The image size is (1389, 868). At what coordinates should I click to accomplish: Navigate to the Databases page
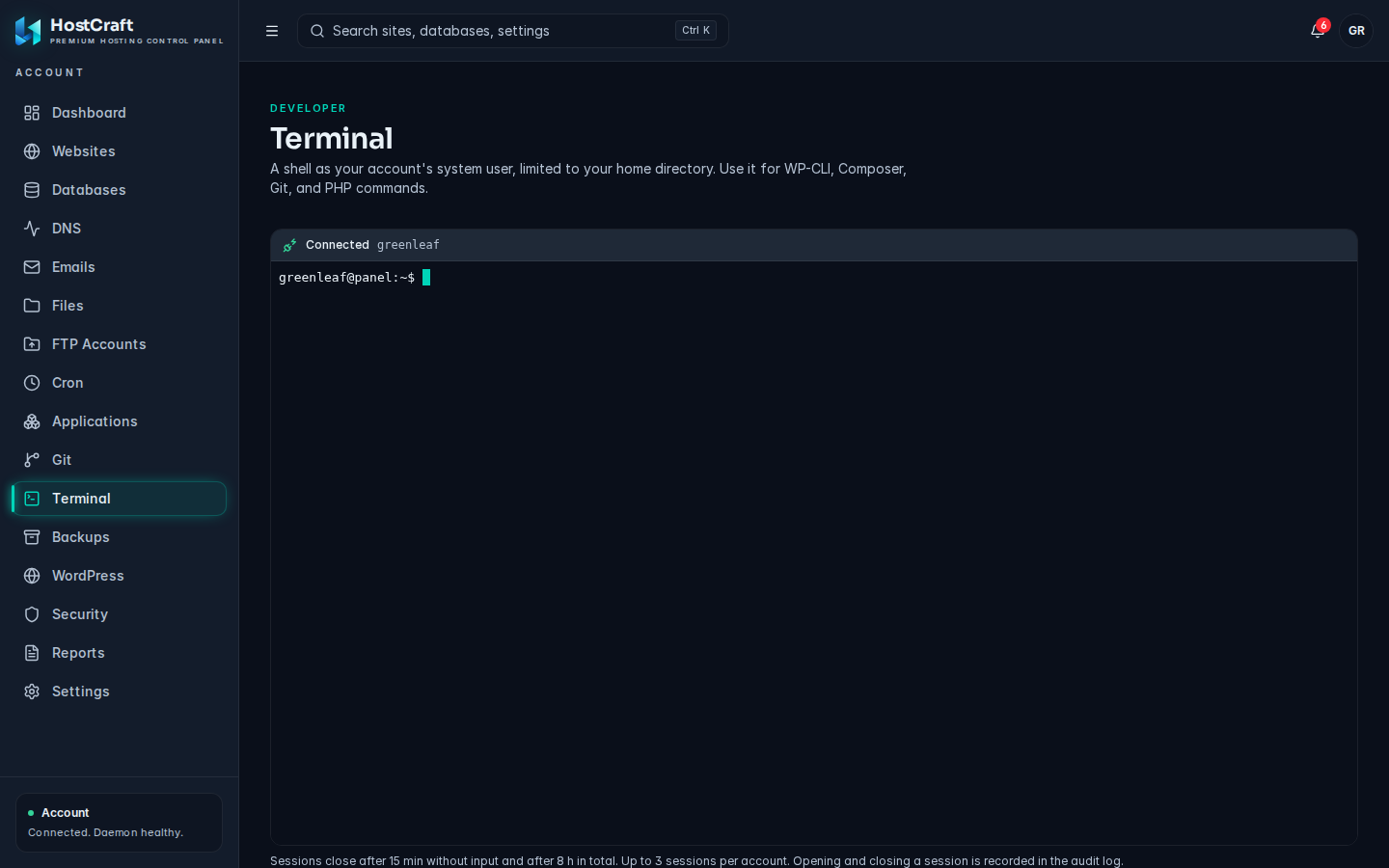120,190
